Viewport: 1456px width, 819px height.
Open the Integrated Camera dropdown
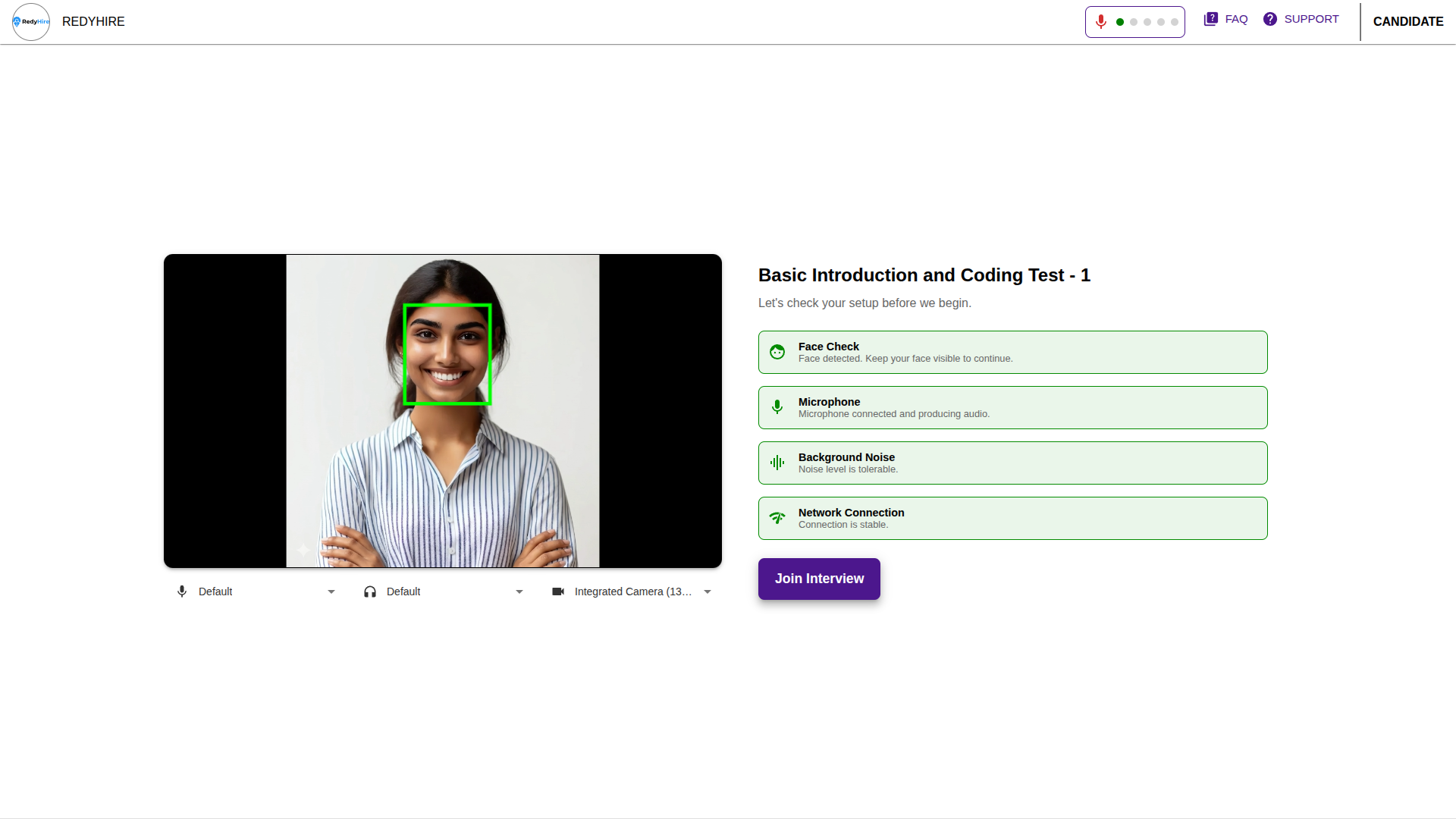[634, 591]
